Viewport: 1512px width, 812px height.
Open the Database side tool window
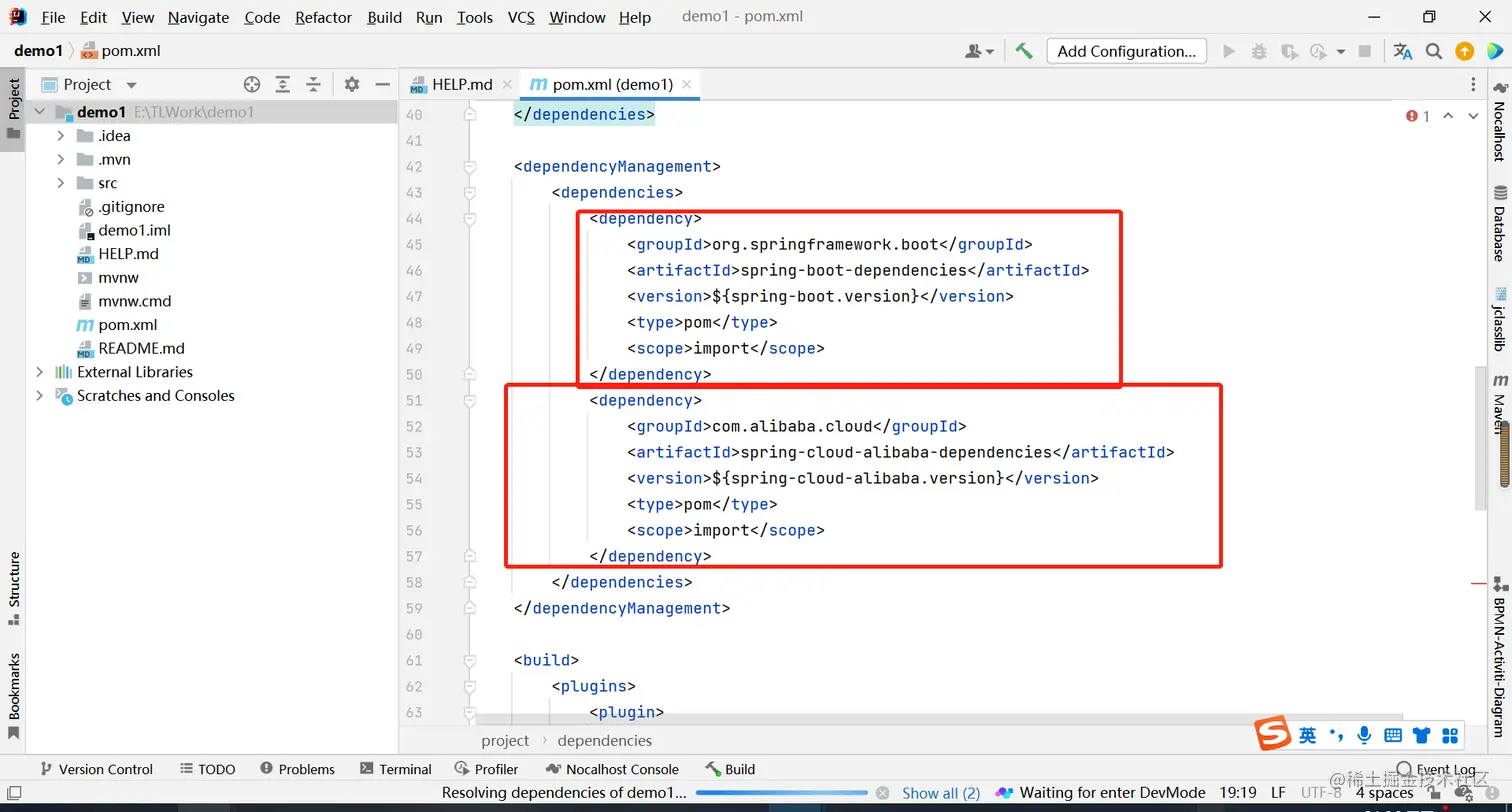[1500, 222]
